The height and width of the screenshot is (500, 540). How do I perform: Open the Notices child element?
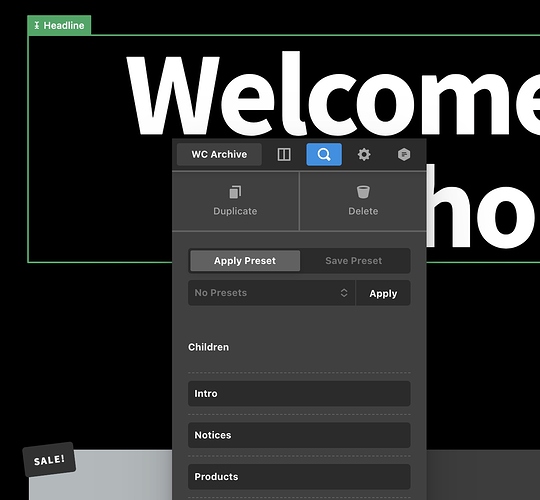[x=299, y=435]
